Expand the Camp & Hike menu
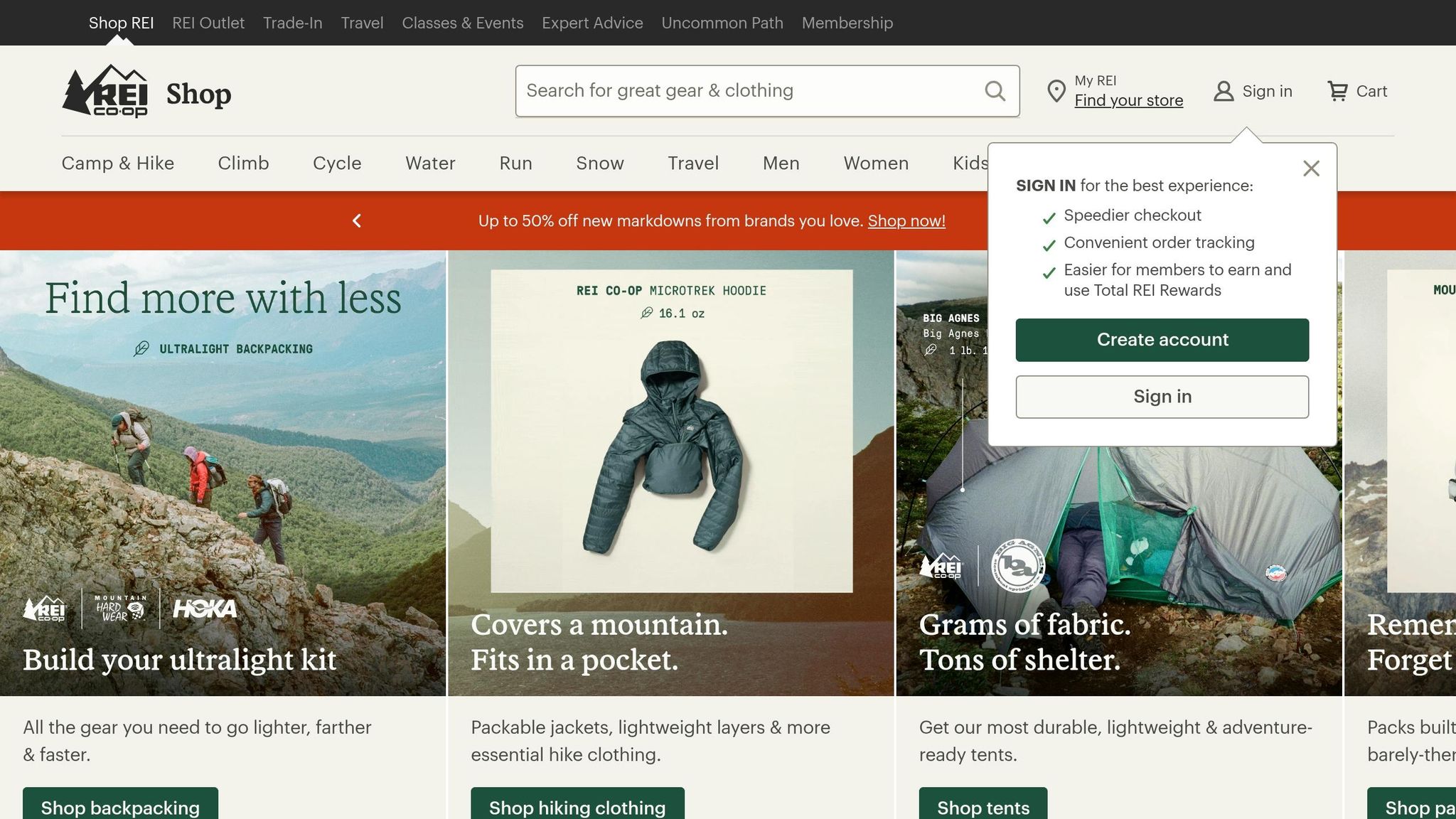The width and height of the screenshot is (1456, 819). [x=118, y=164]
